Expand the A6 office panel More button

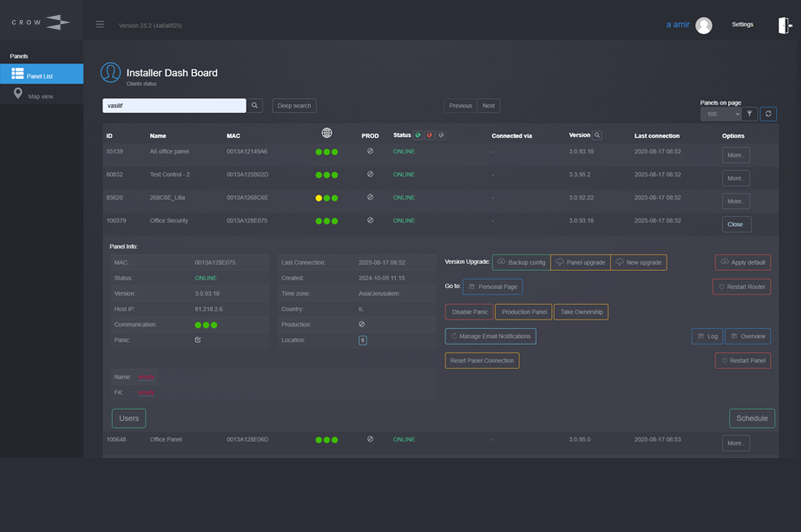click(735, 155)
